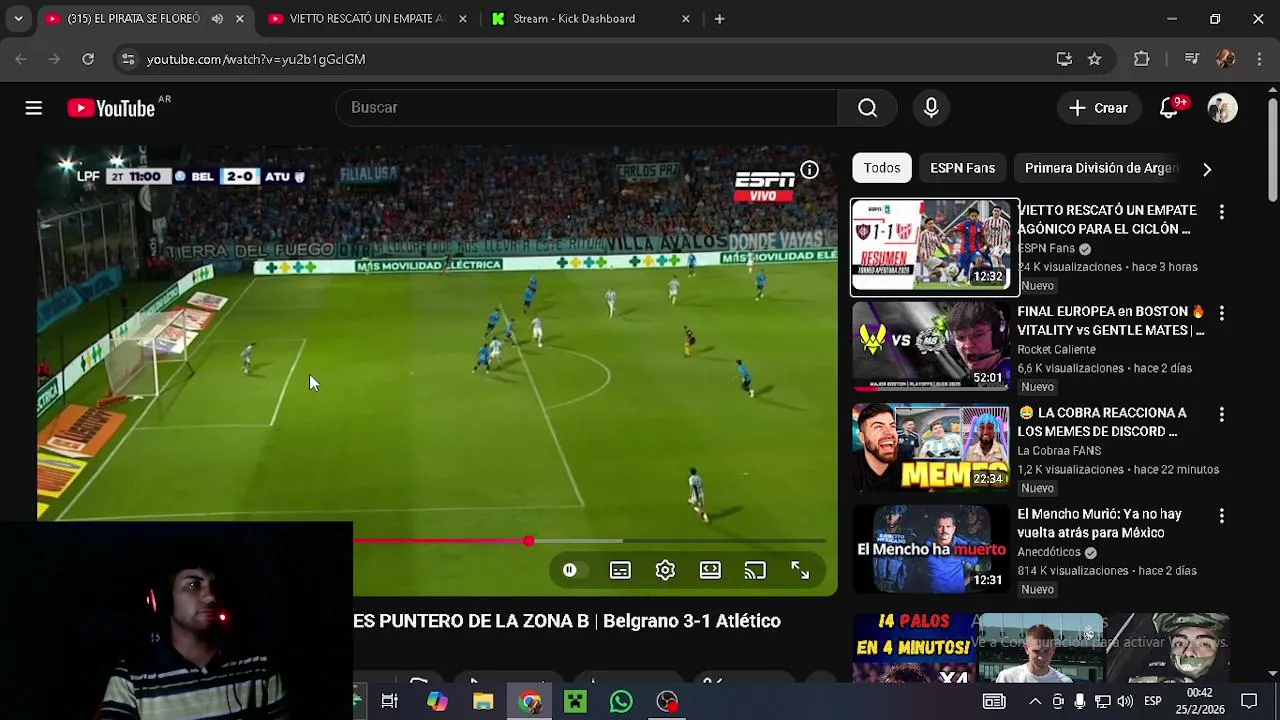Screen dimensions: 1280x720
Task: Open the Chrome extensions puzzle icon
Action: click(1141, 59)
